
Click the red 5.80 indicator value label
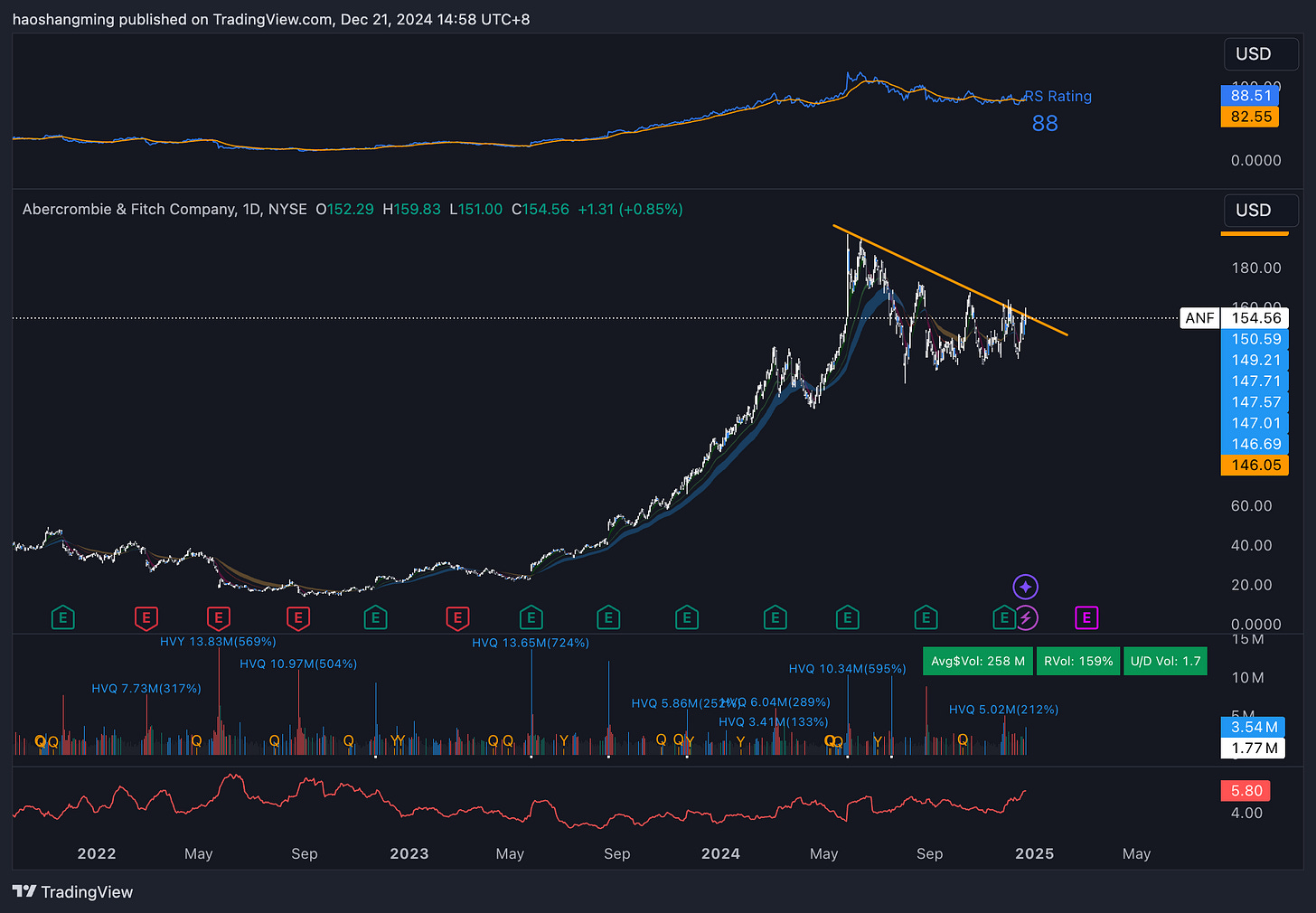coord(1246,791)
